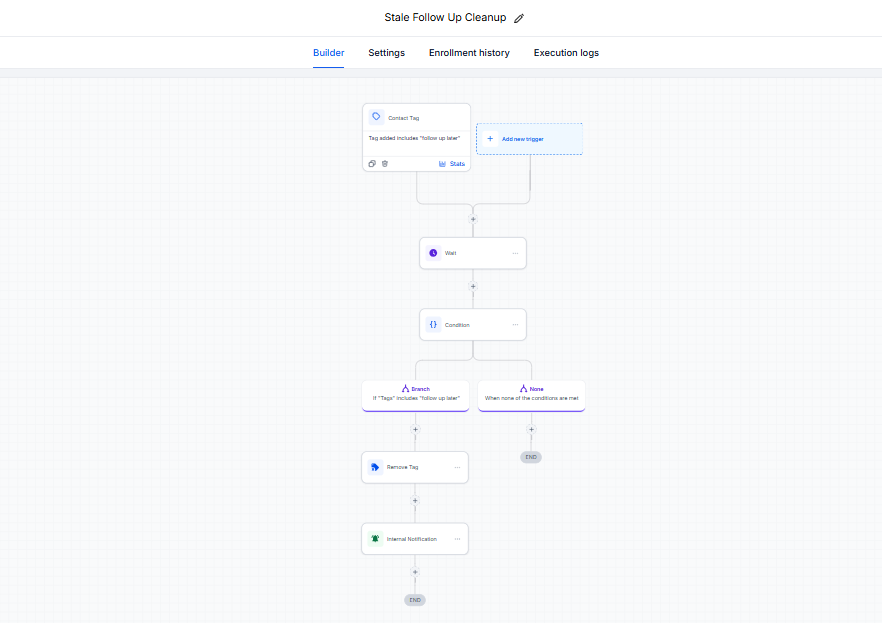Open the Wait step options menu

pyautogui.click(x=515, y=253)
